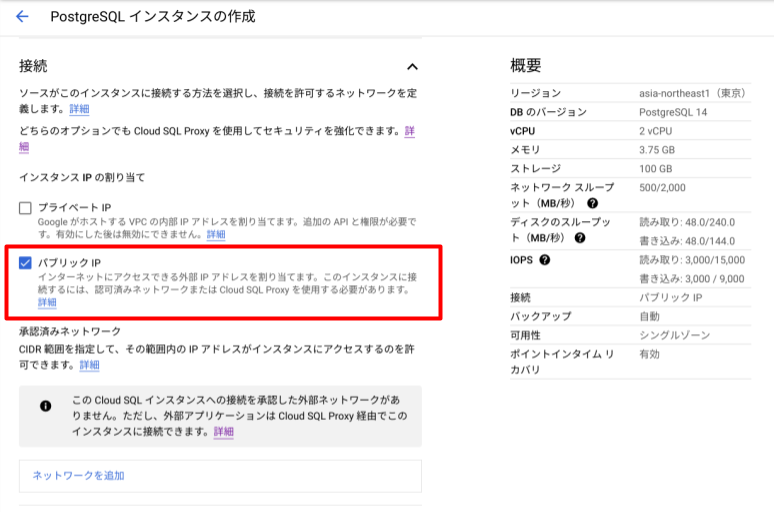This screenshot has width=774, height=512.
Task: Click the ポイントインタイム リカバリ label
Action: click(x=562, y=361)
